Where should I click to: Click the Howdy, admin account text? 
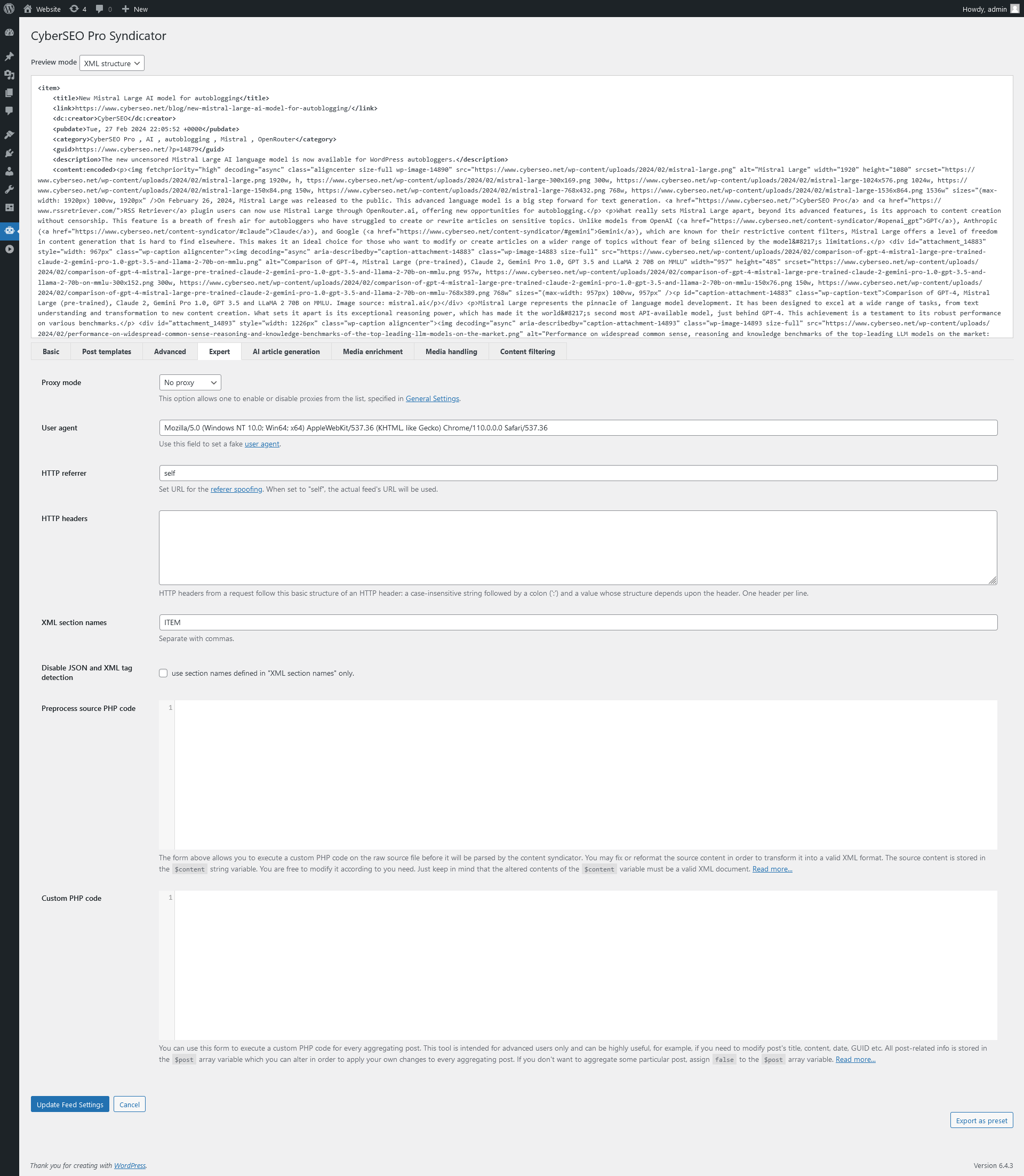[x=984, y=9]
